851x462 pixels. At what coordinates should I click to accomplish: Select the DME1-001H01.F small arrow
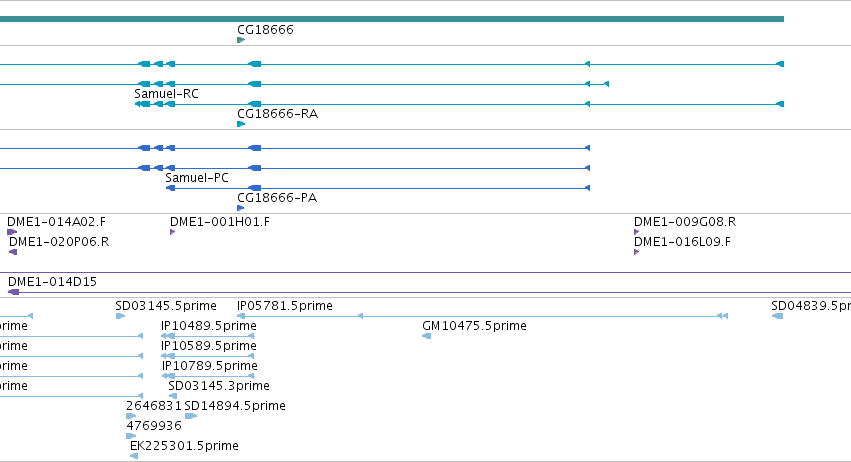(173, 232)
